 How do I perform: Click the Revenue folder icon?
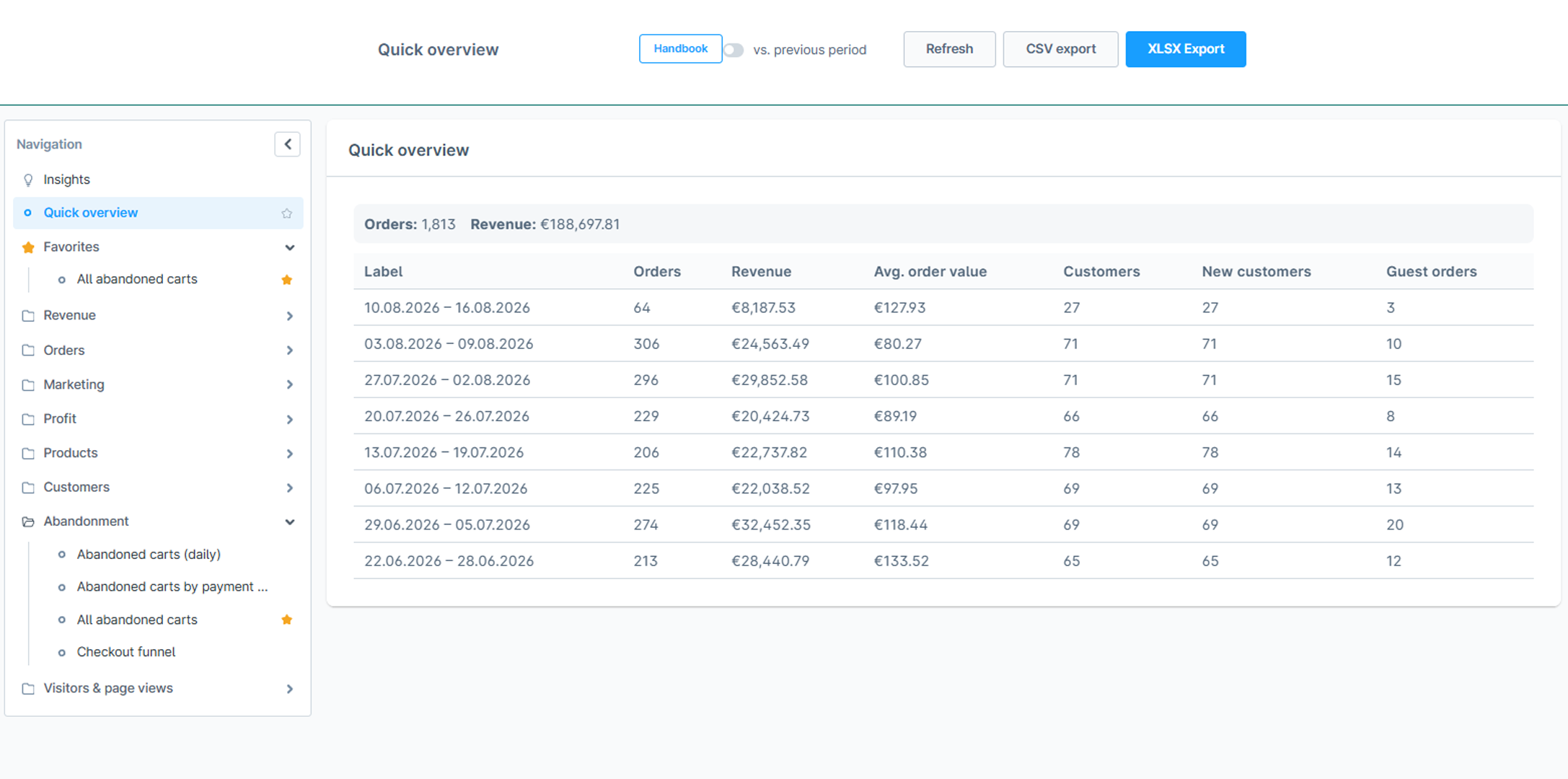tap(28, 316)
